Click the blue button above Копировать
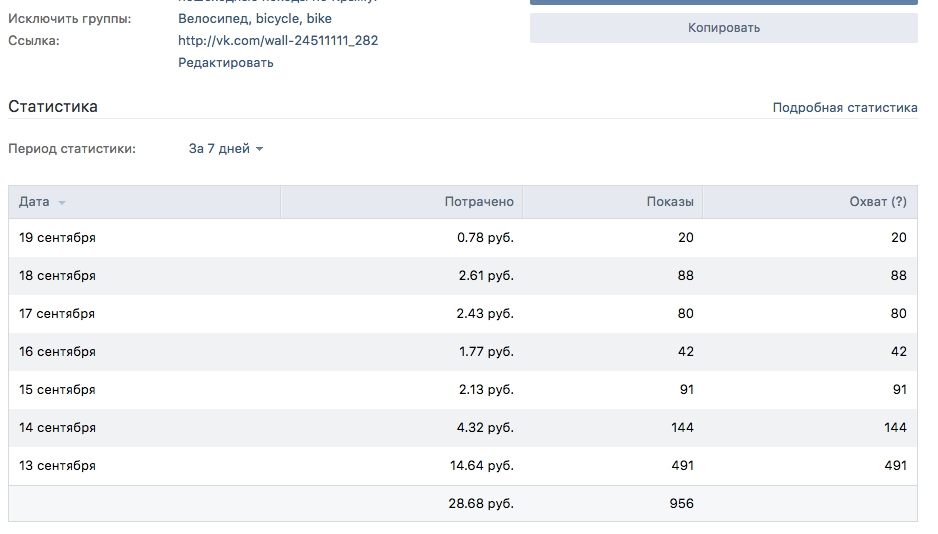The height and width of the screenshot is (534, 938). click(723, 3)
